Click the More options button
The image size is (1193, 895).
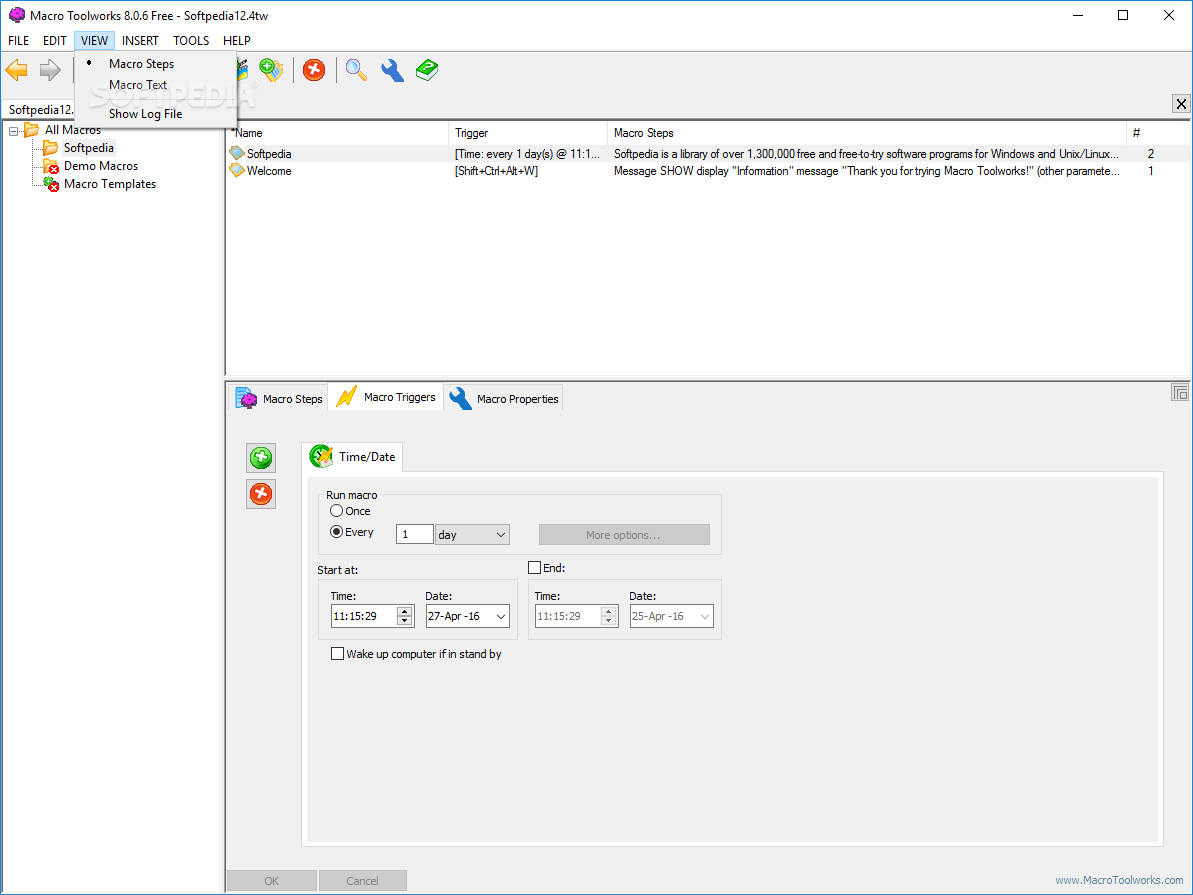624,535
